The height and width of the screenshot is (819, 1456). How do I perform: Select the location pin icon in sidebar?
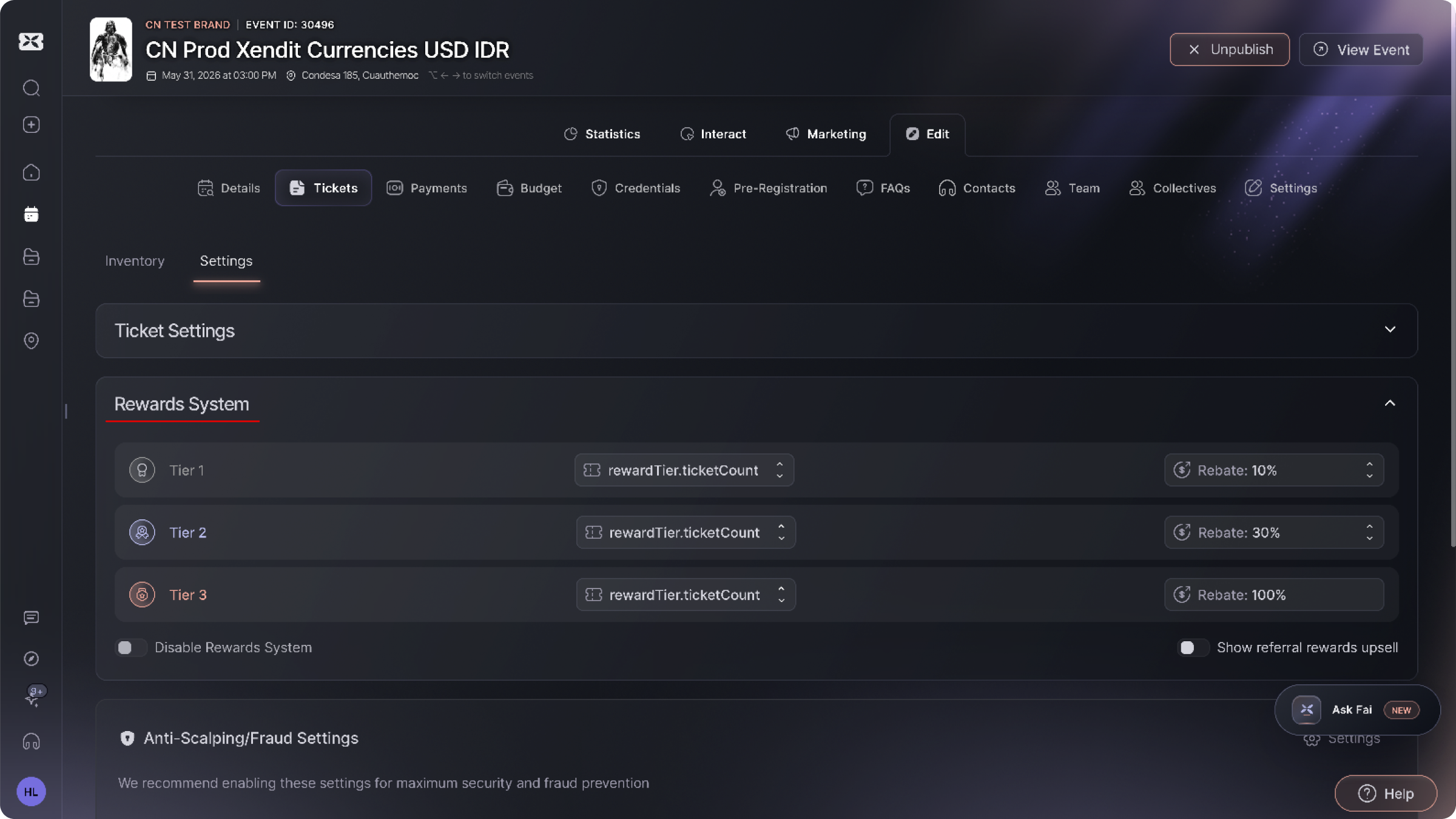coord(32,340)
